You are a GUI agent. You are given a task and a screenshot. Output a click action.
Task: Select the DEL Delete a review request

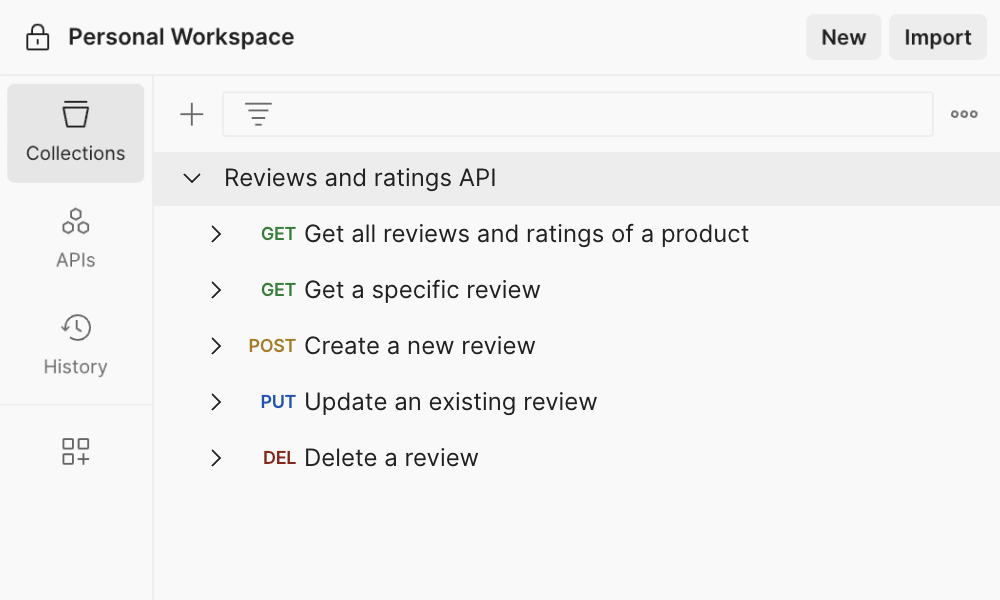[391, 458]
